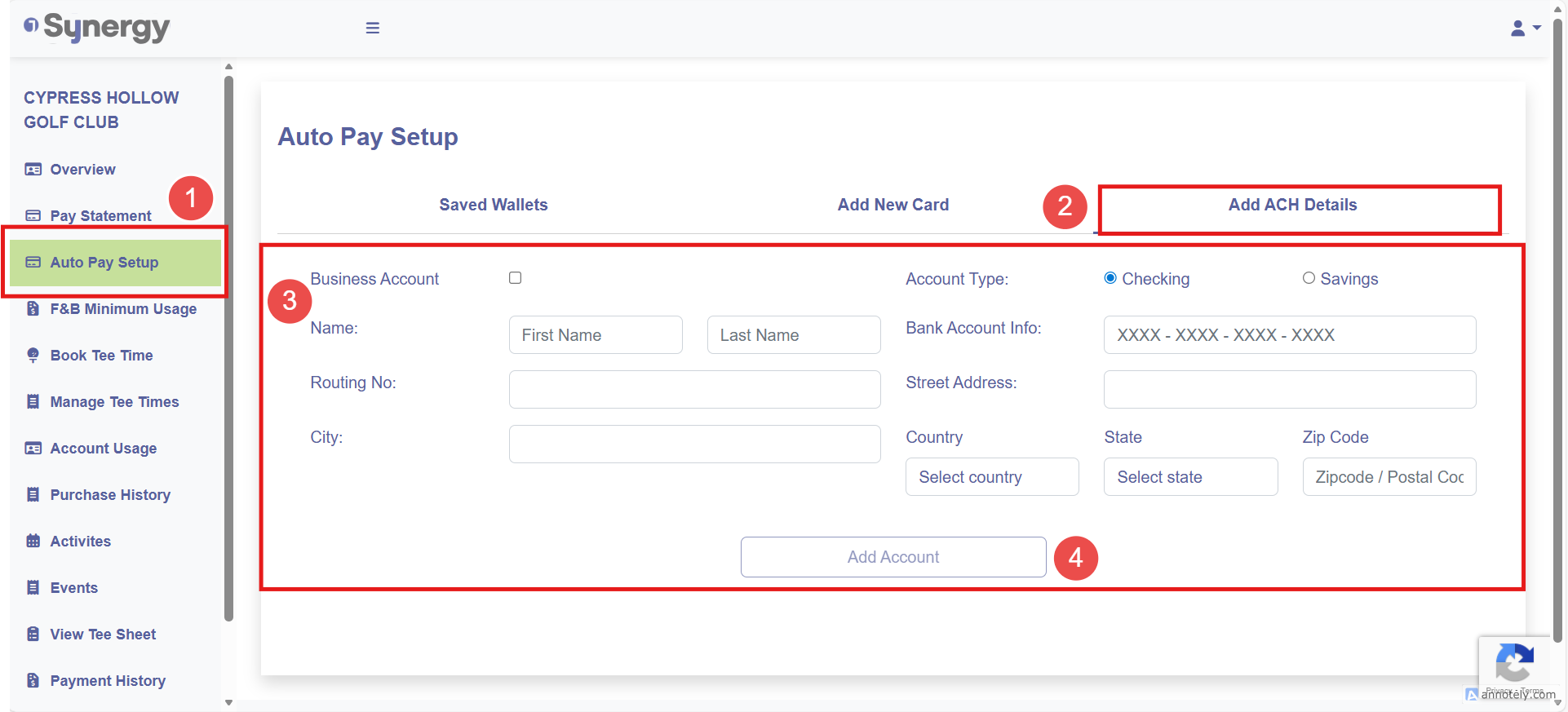The image size is (1568, 712).
Task: Click the Add Account button
Action: [893, 557]
